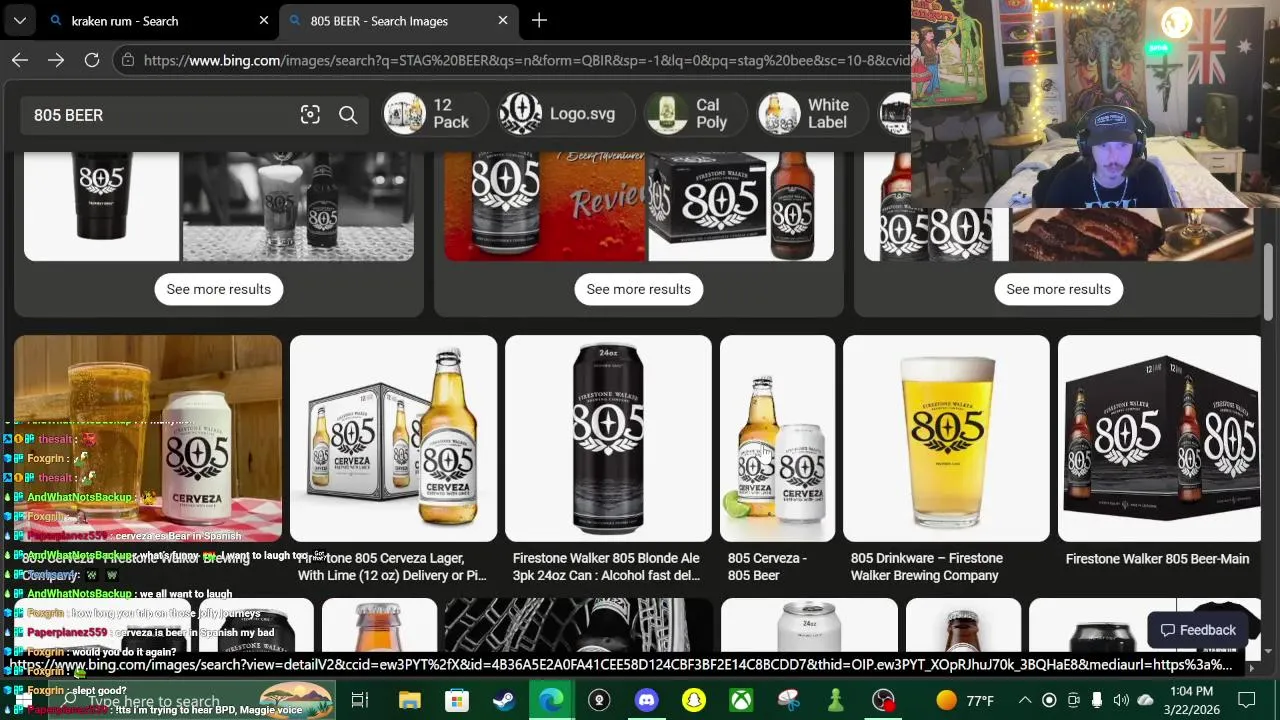Viewport: 1280px width, 720px height.
Task: Click "805 Drinkware – Firestone Walker Brewing Company" caption
Action: (x=927, y=567)
